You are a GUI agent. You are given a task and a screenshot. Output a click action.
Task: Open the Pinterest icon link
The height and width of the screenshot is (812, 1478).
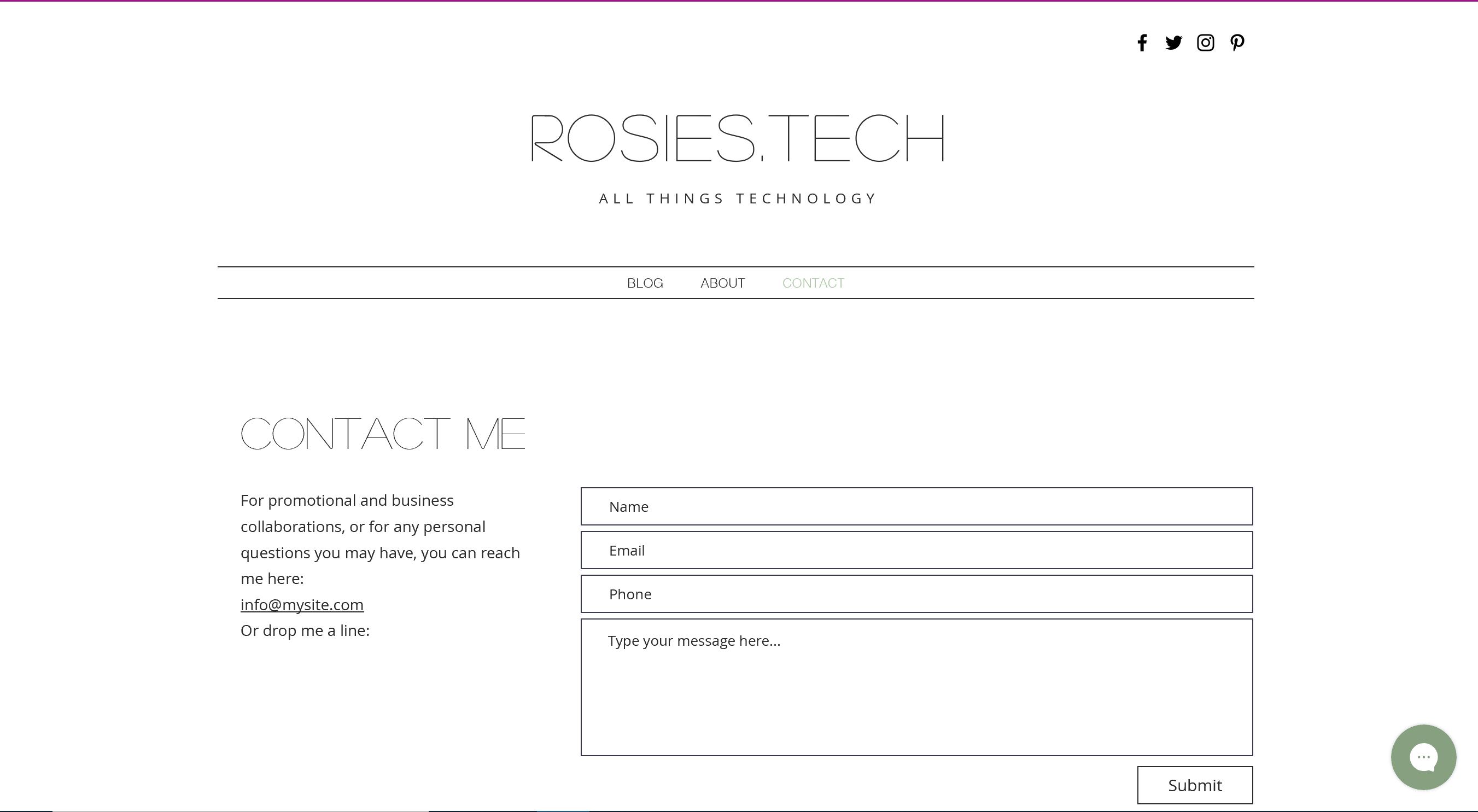[1237, 43]
